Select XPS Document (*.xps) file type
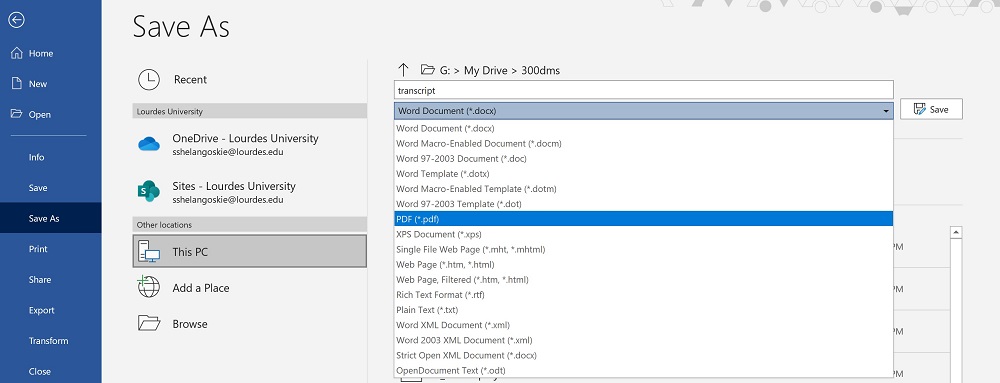The image size is (1000, 383). [643, 234]
